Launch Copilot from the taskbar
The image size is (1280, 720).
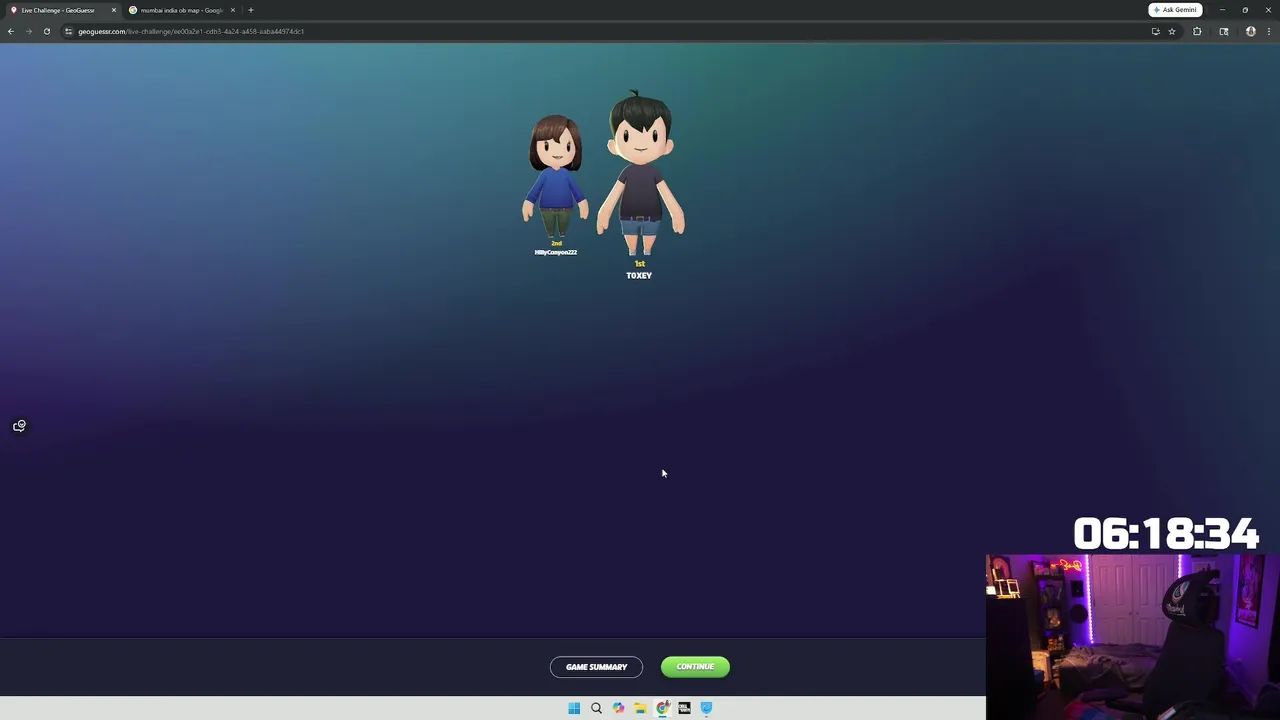click(x=618, y=708)
